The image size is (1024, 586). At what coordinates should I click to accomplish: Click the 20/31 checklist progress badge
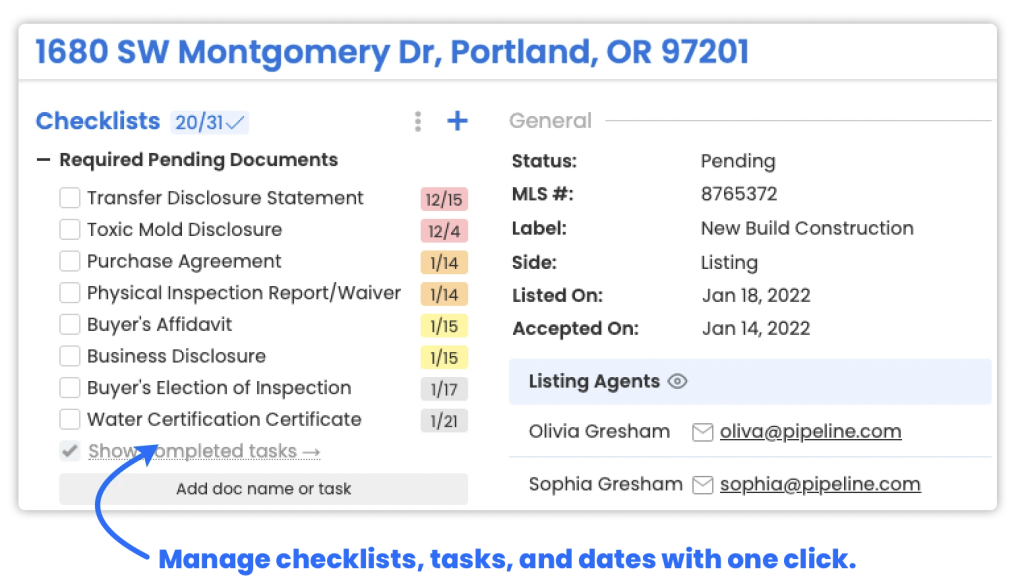point(209,123)
